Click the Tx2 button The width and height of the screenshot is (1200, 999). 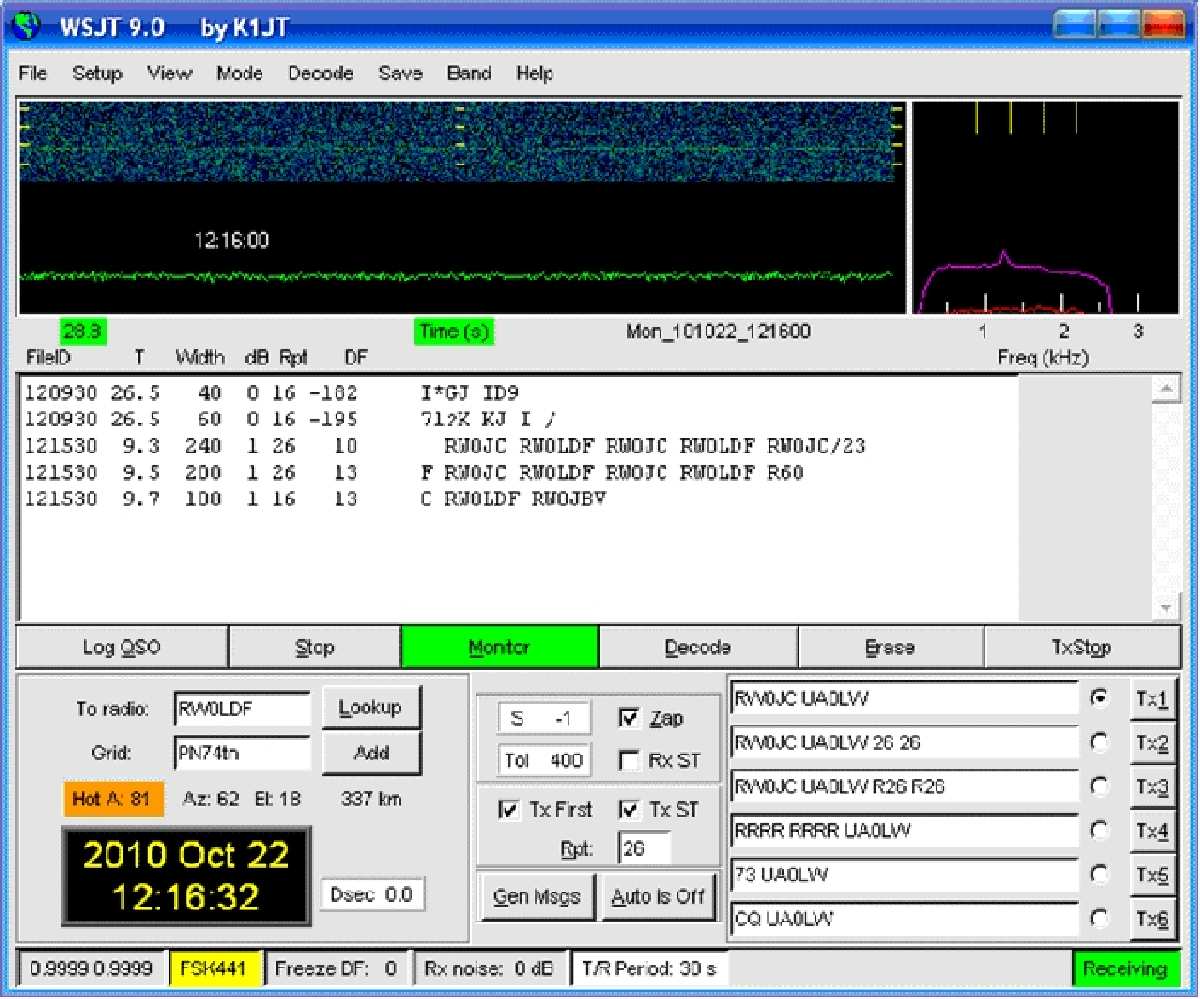click(1151, 744)
